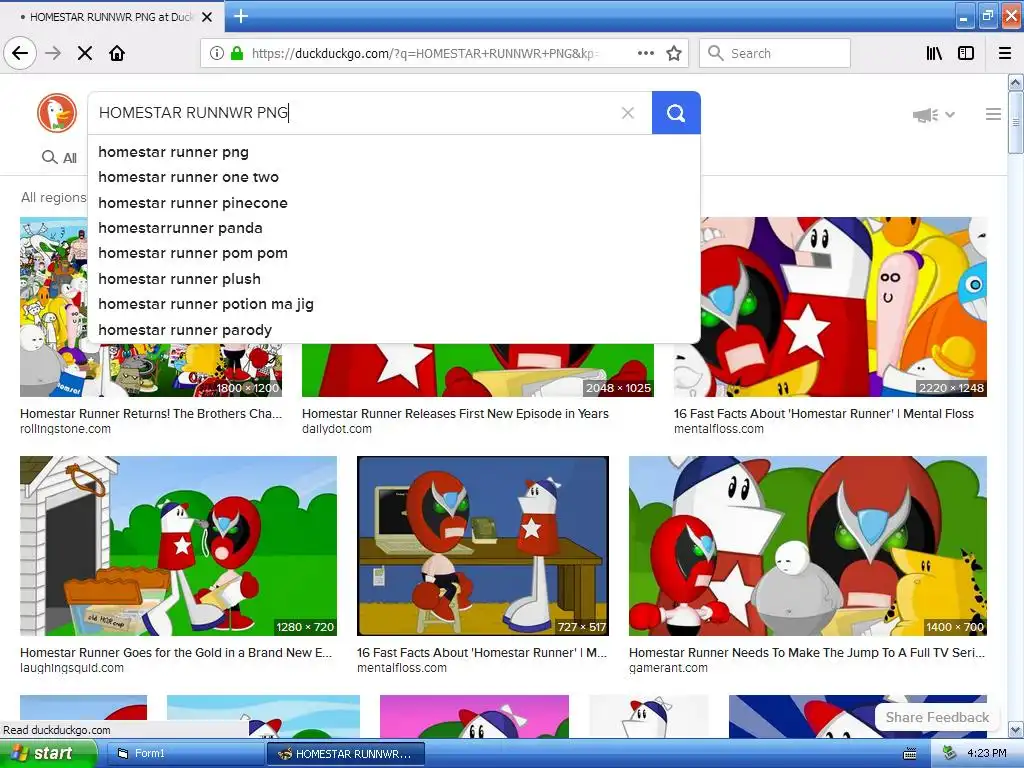The height and width of the screenshot is (768, 1024).
Task: Choose suggestion homestar runner pinecone
Action: [x=394, y=203]
